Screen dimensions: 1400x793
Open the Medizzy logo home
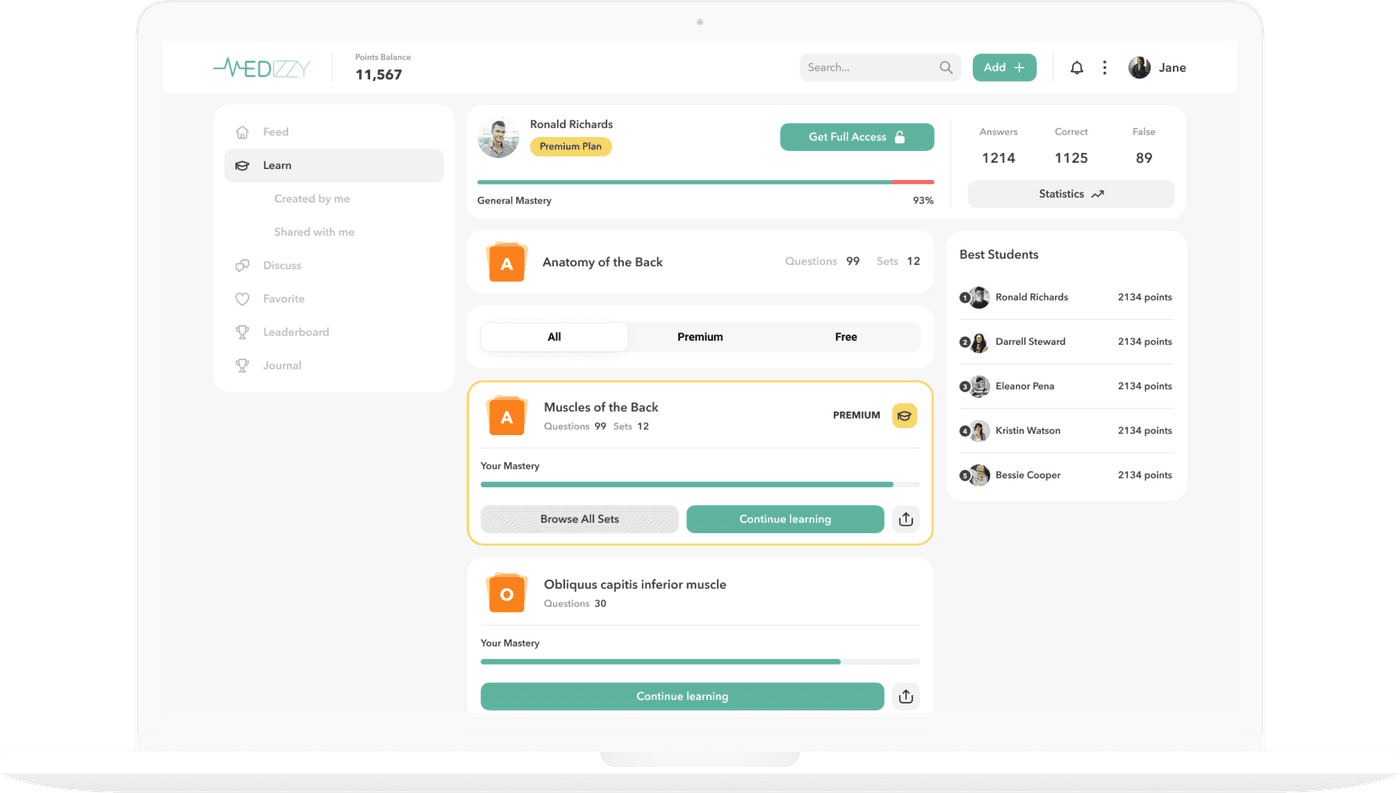point(262,68)
